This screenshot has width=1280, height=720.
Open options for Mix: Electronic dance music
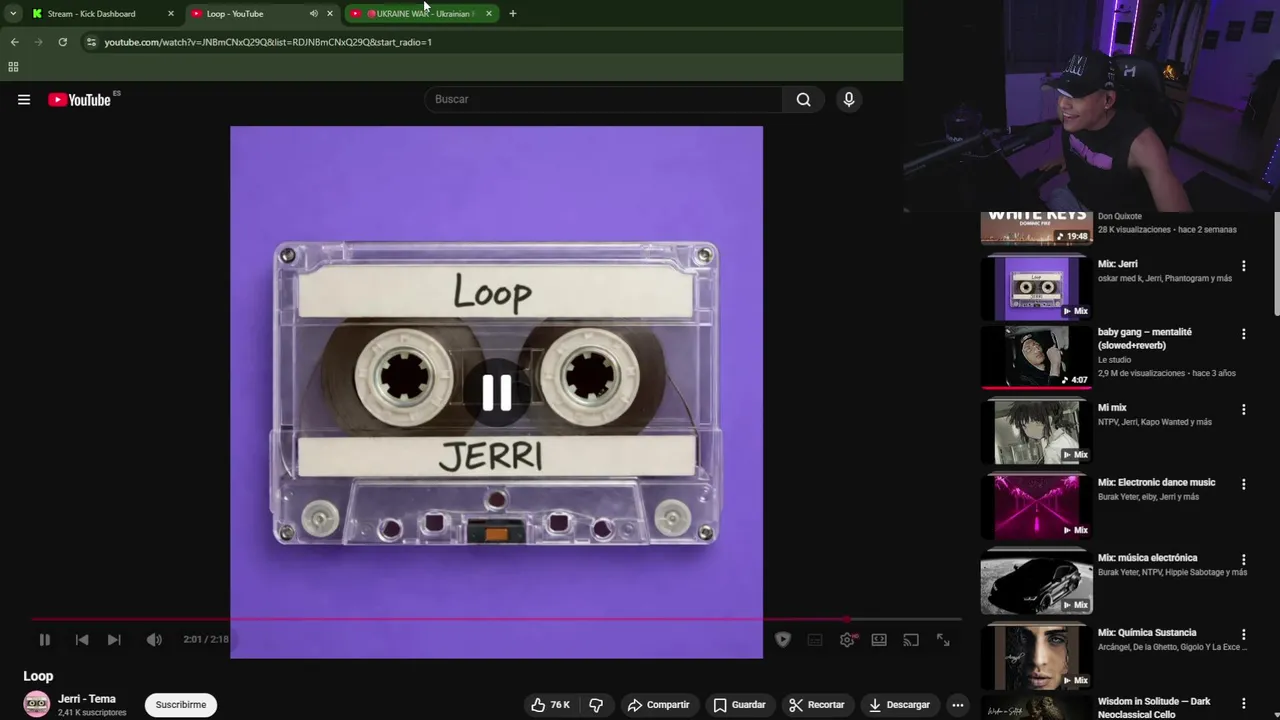pos(1243,484)
